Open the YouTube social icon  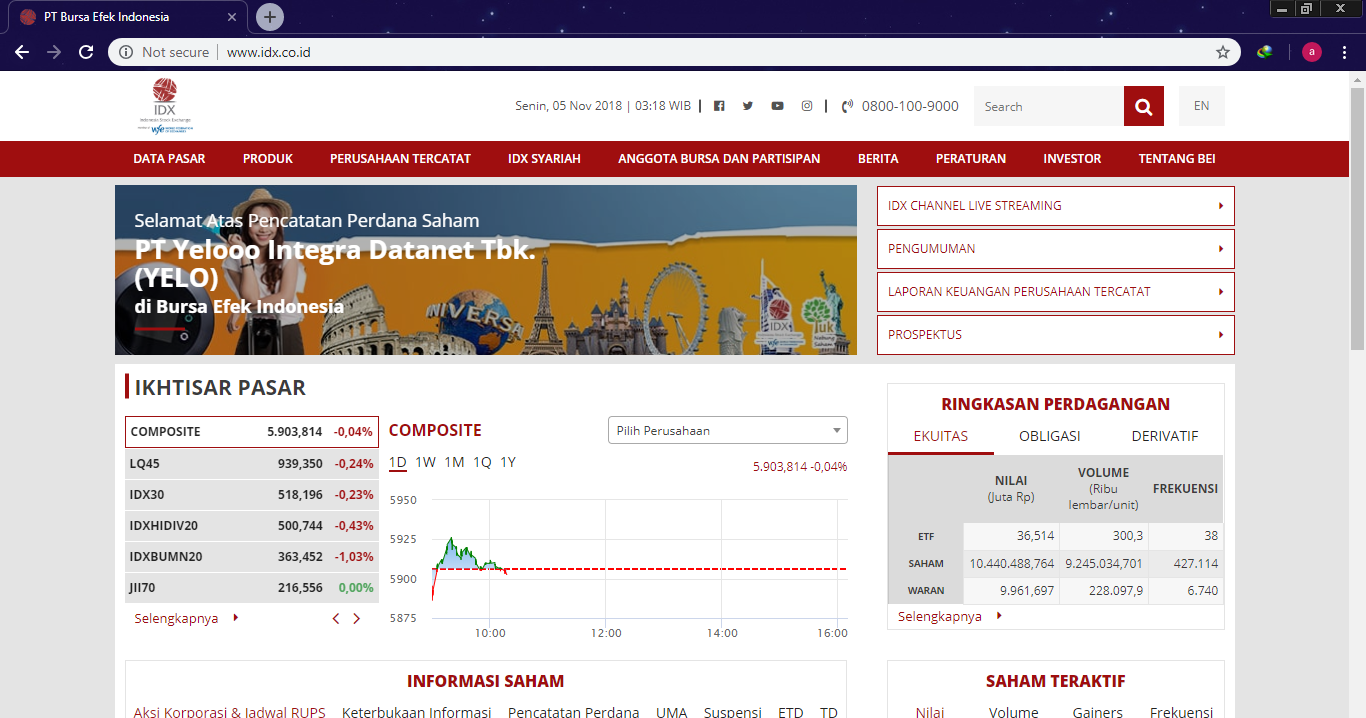coord(777,106)
